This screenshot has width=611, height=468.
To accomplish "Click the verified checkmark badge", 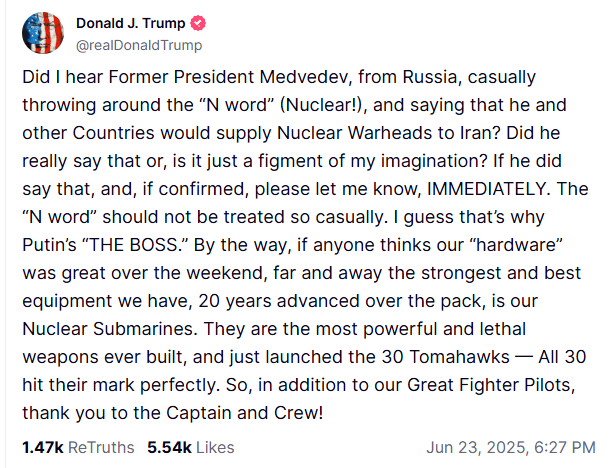I will click(x=198, y=24).
